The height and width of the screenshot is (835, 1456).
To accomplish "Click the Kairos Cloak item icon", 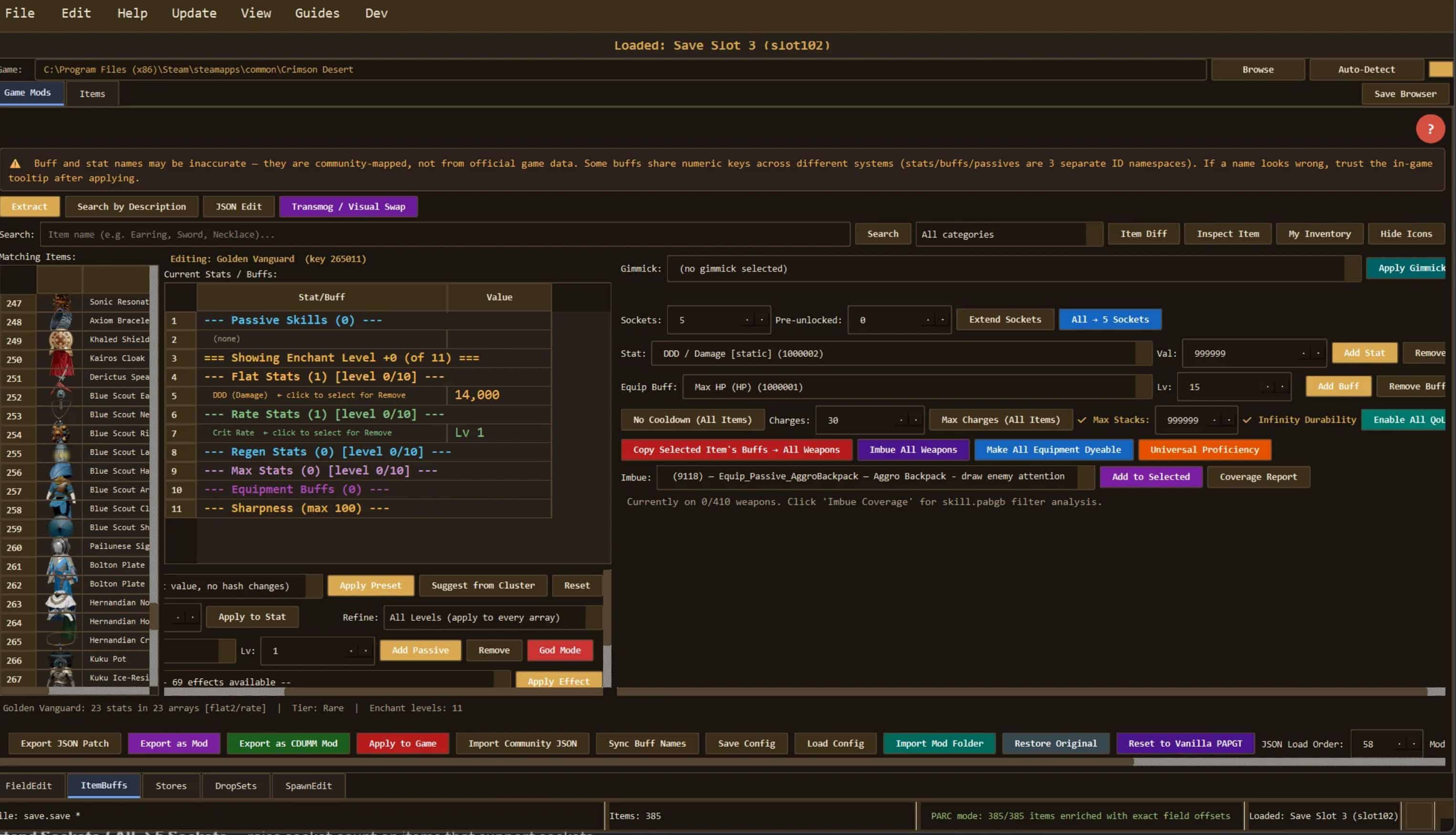I will pos(60,359).
